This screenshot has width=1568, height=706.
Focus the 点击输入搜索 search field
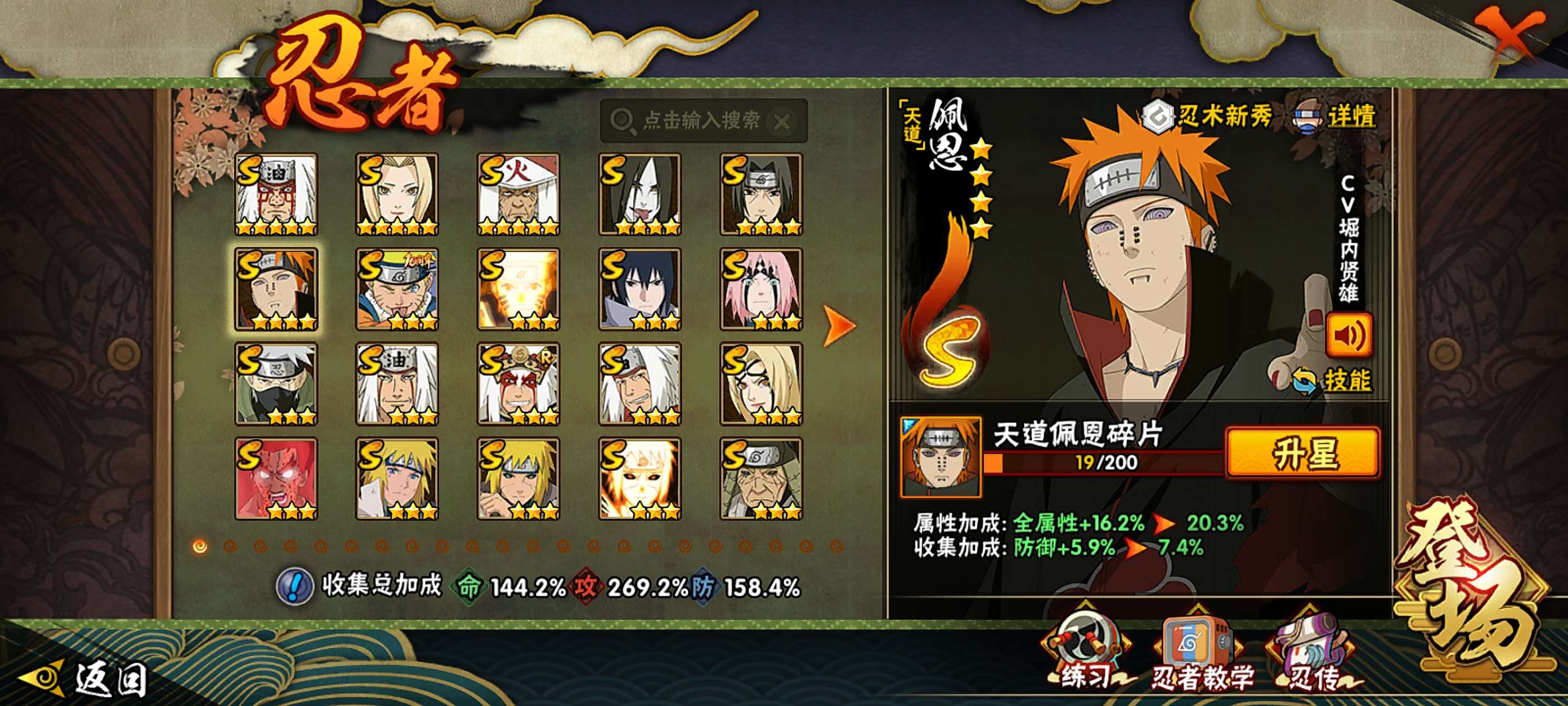click(x=704, y=120)
